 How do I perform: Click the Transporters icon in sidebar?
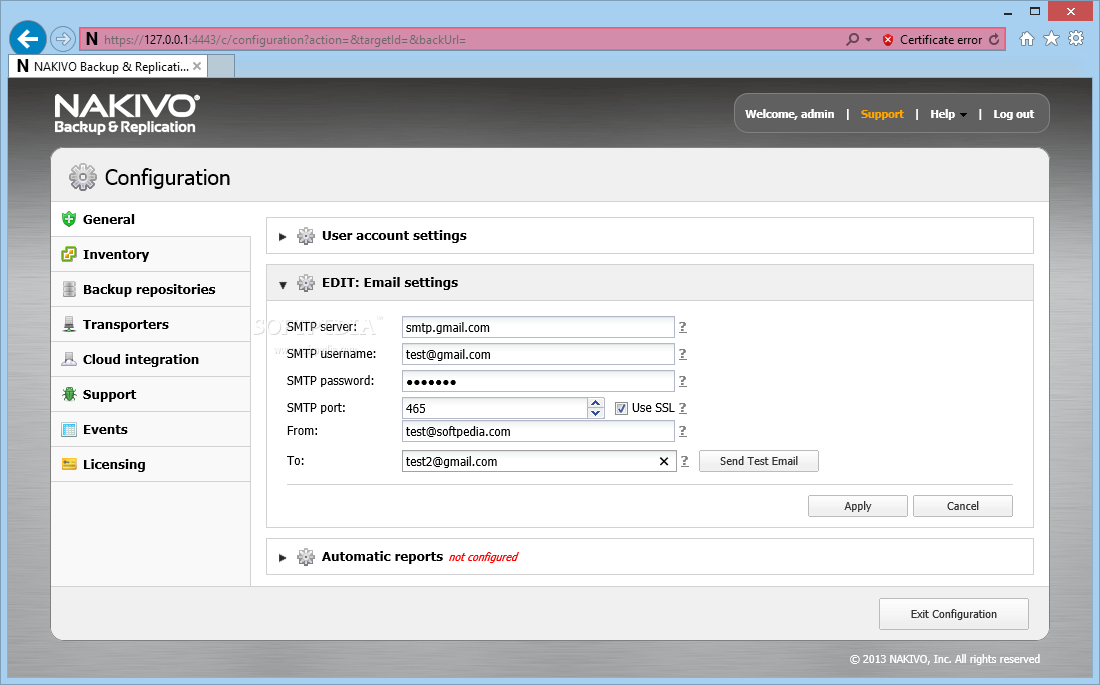click(x=69, y=324)
